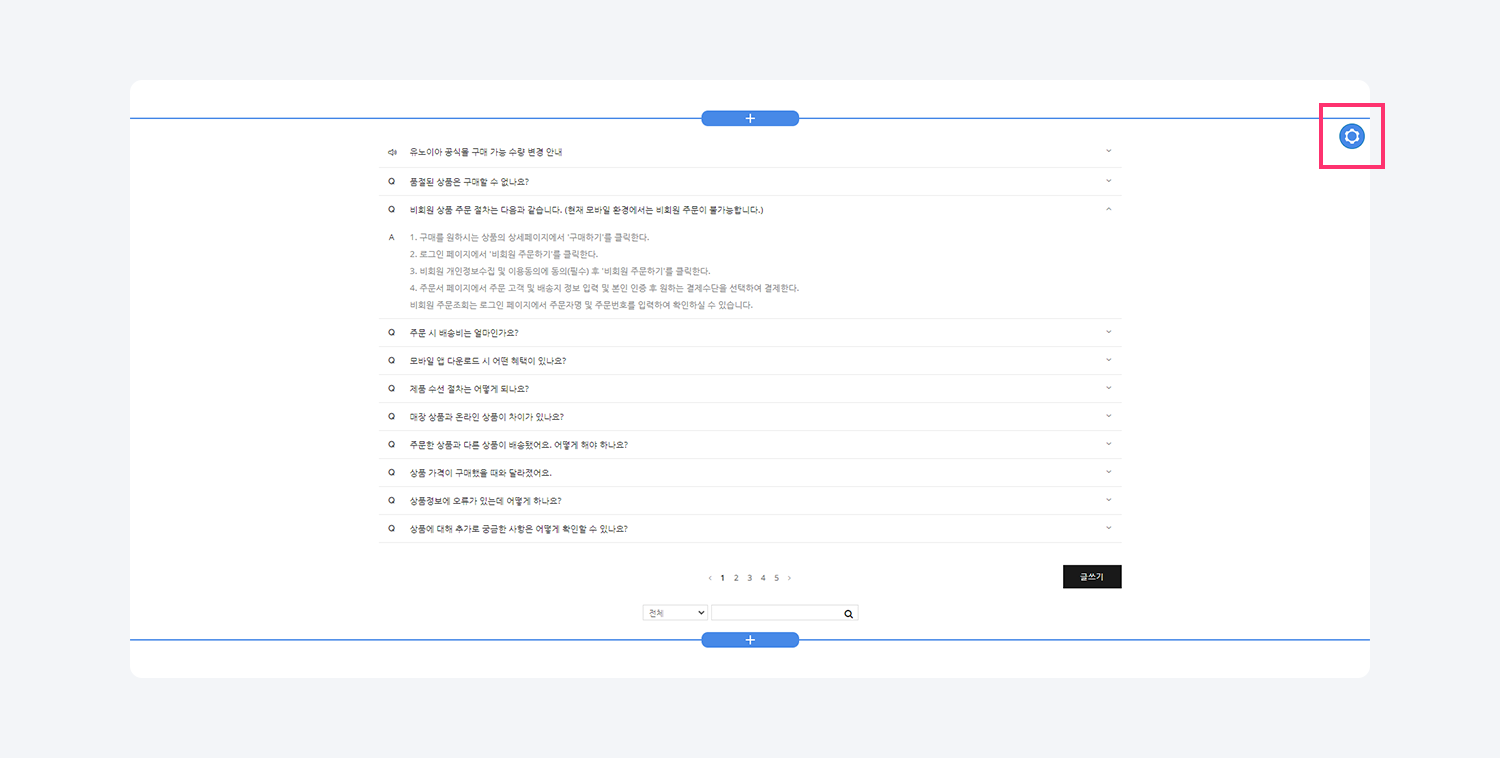Expand the 제품 수선 절차 question chevron

point(1108,388)
